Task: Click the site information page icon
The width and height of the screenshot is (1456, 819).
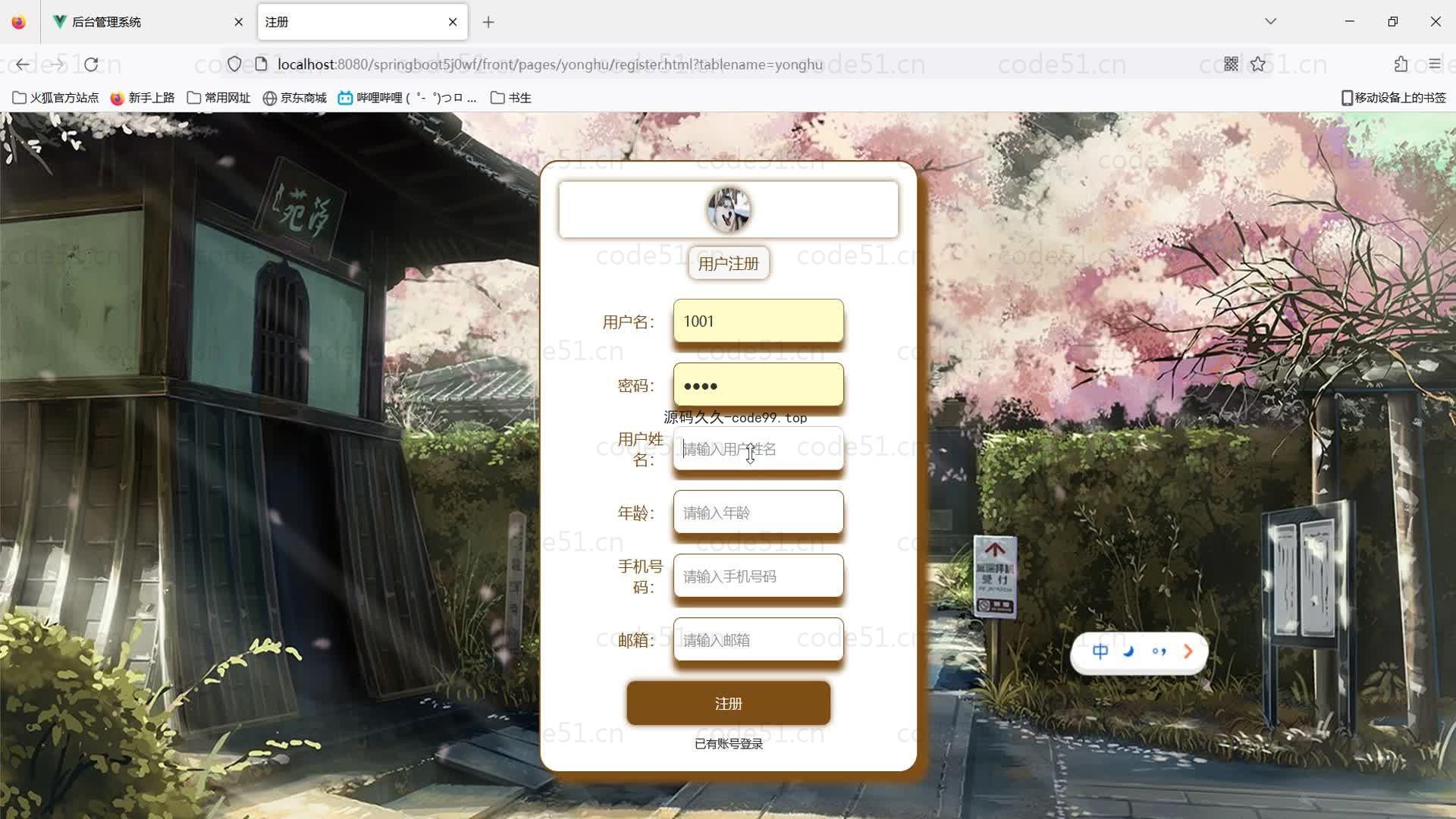Action: (x=261, y=64)
